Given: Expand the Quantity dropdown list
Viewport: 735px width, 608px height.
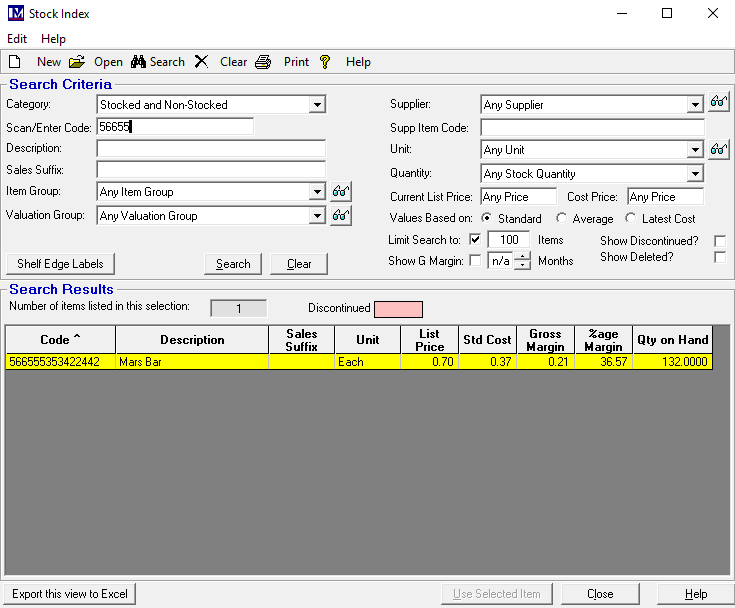Looking at the screenshot, I should coord(695,174).
